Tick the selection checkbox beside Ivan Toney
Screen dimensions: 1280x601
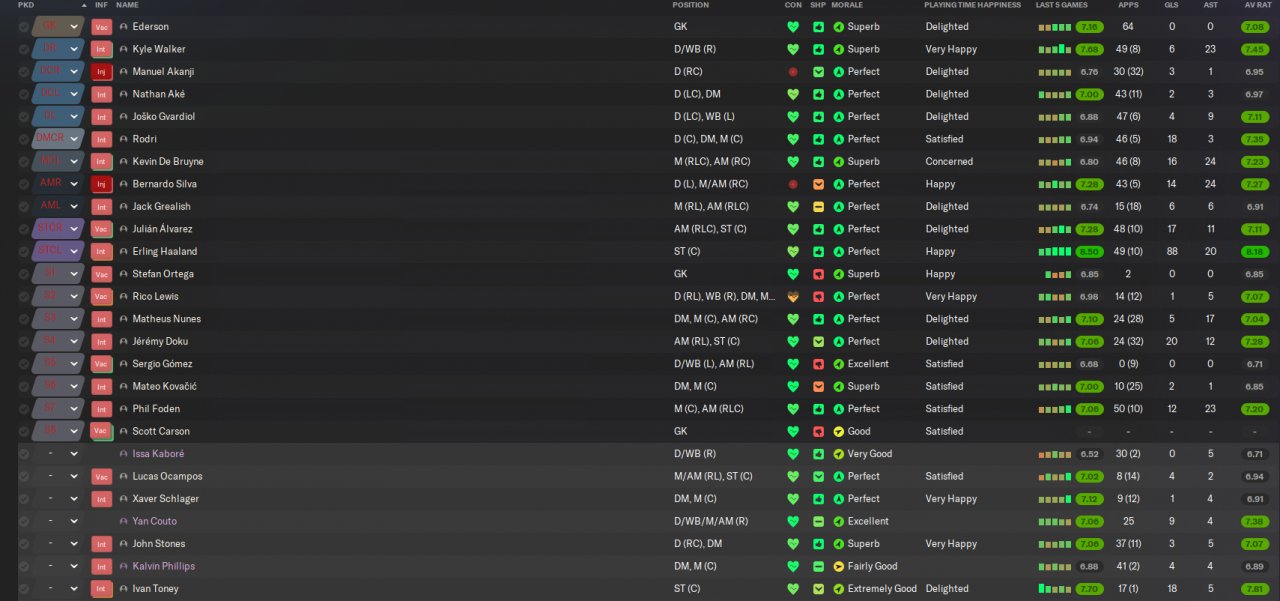[x=24, y=589]
